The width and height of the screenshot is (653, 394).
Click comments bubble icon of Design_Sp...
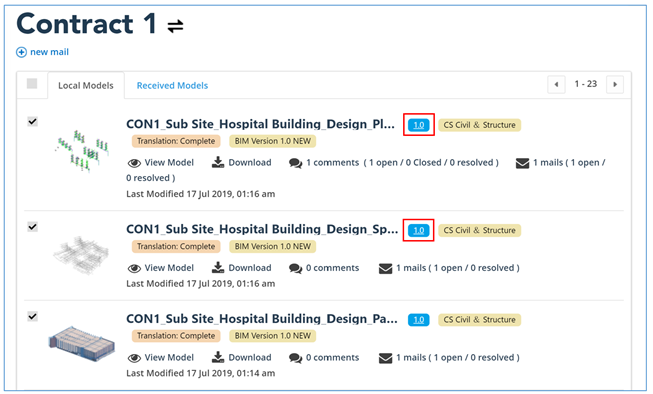coord(296,269)
